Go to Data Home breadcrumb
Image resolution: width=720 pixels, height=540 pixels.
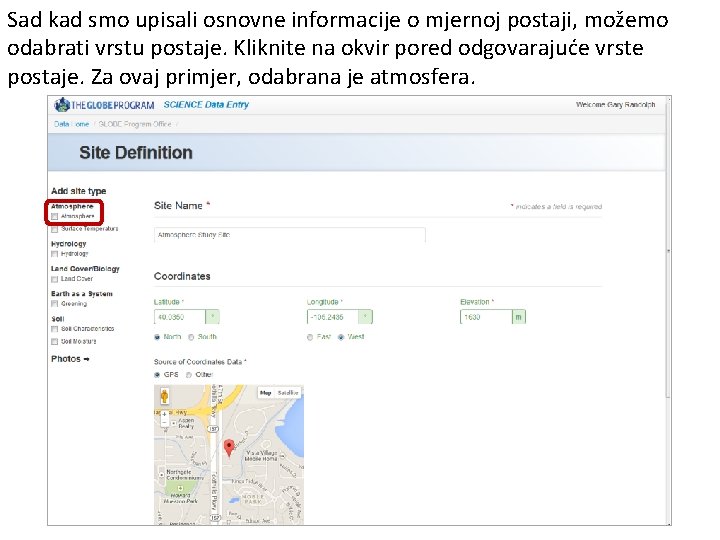pos(71,124)
